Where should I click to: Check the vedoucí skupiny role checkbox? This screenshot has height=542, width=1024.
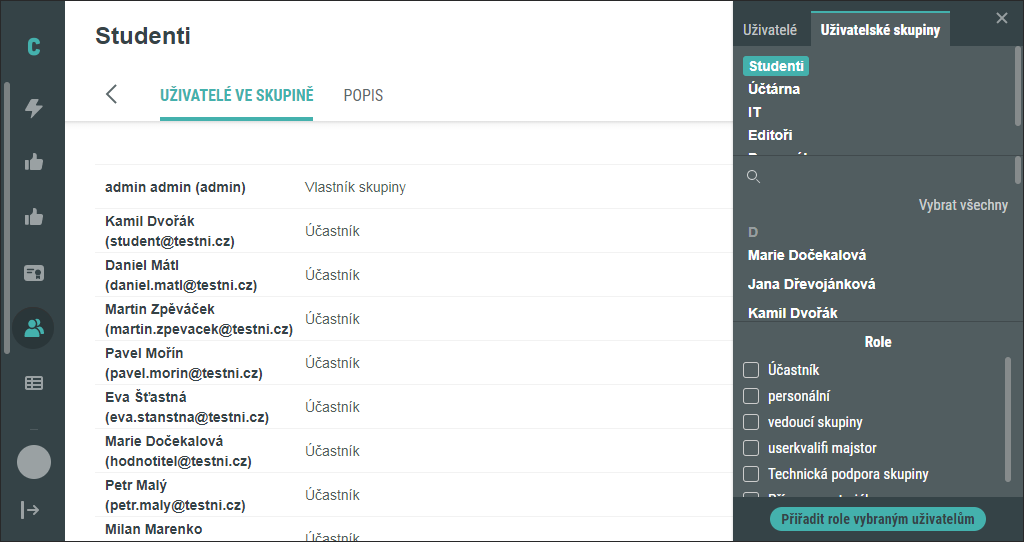point(751,422)
